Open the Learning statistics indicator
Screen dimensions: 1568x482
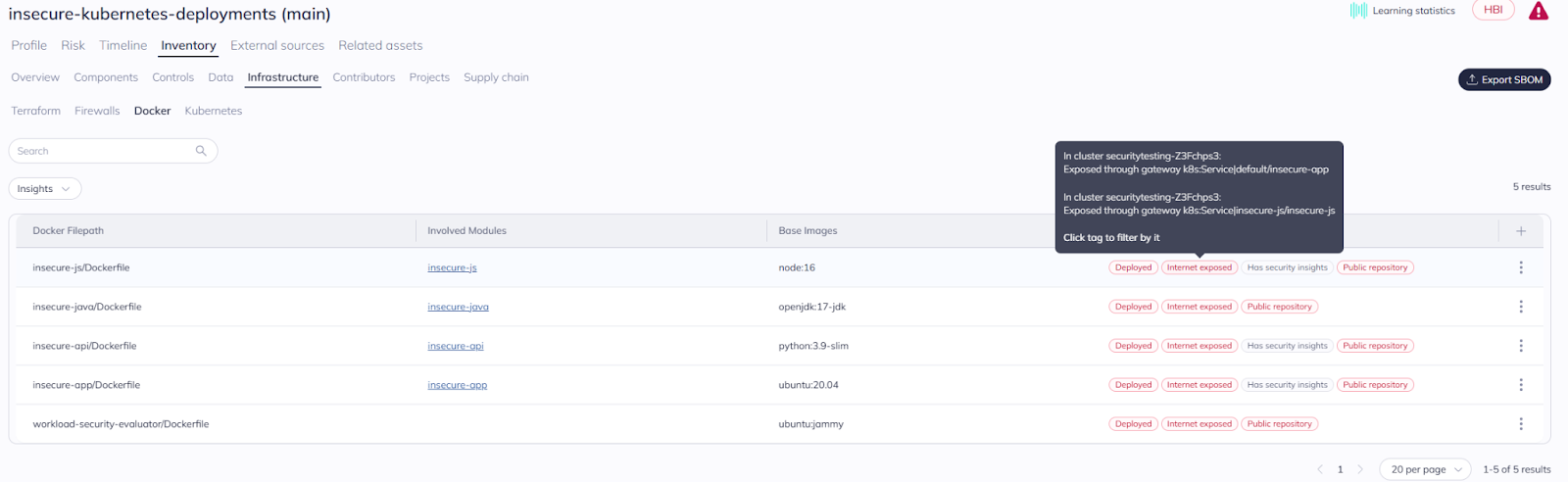click(1402, 11)
